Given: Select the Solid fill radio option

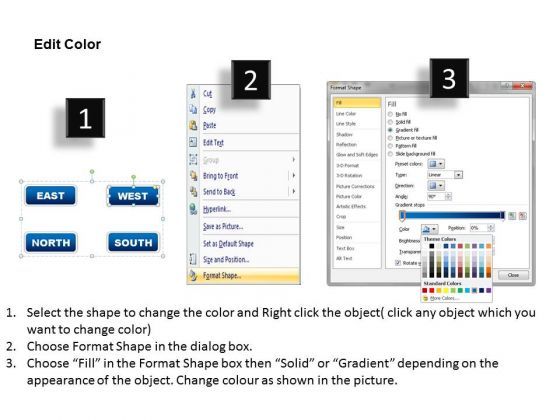Looking at the screenshot, I should point(390,122).
